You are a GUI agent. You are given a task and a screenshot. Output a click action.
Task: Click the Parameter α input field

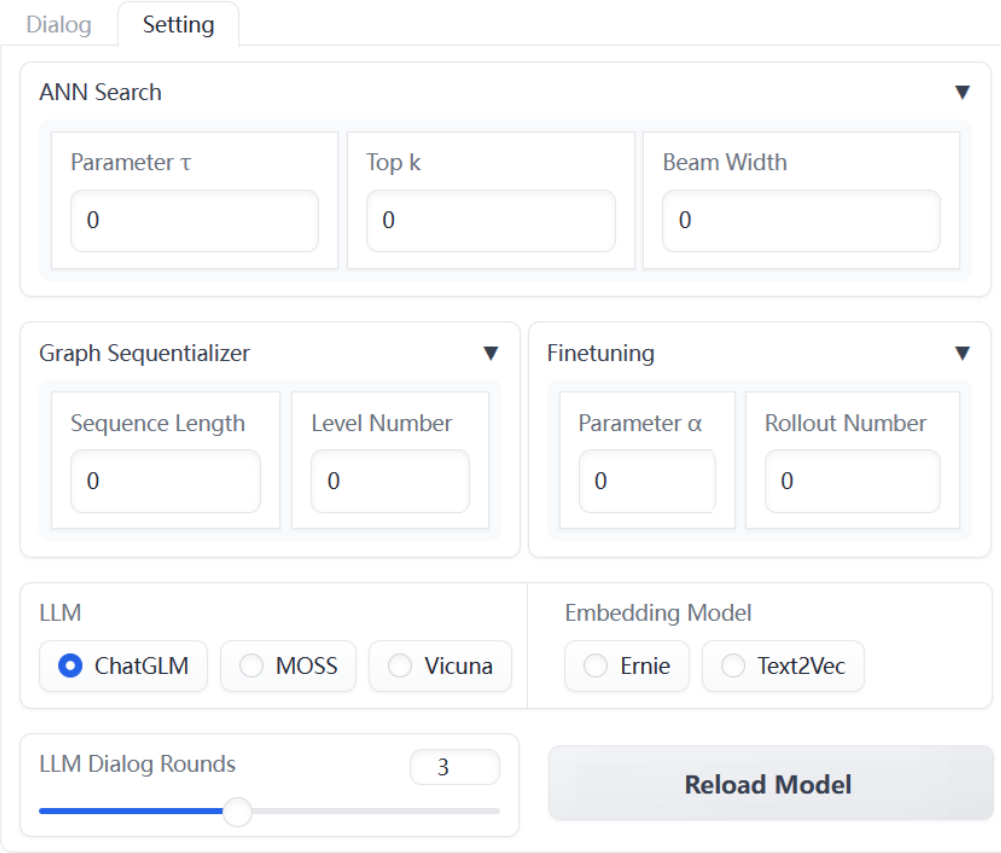point(647,481)
